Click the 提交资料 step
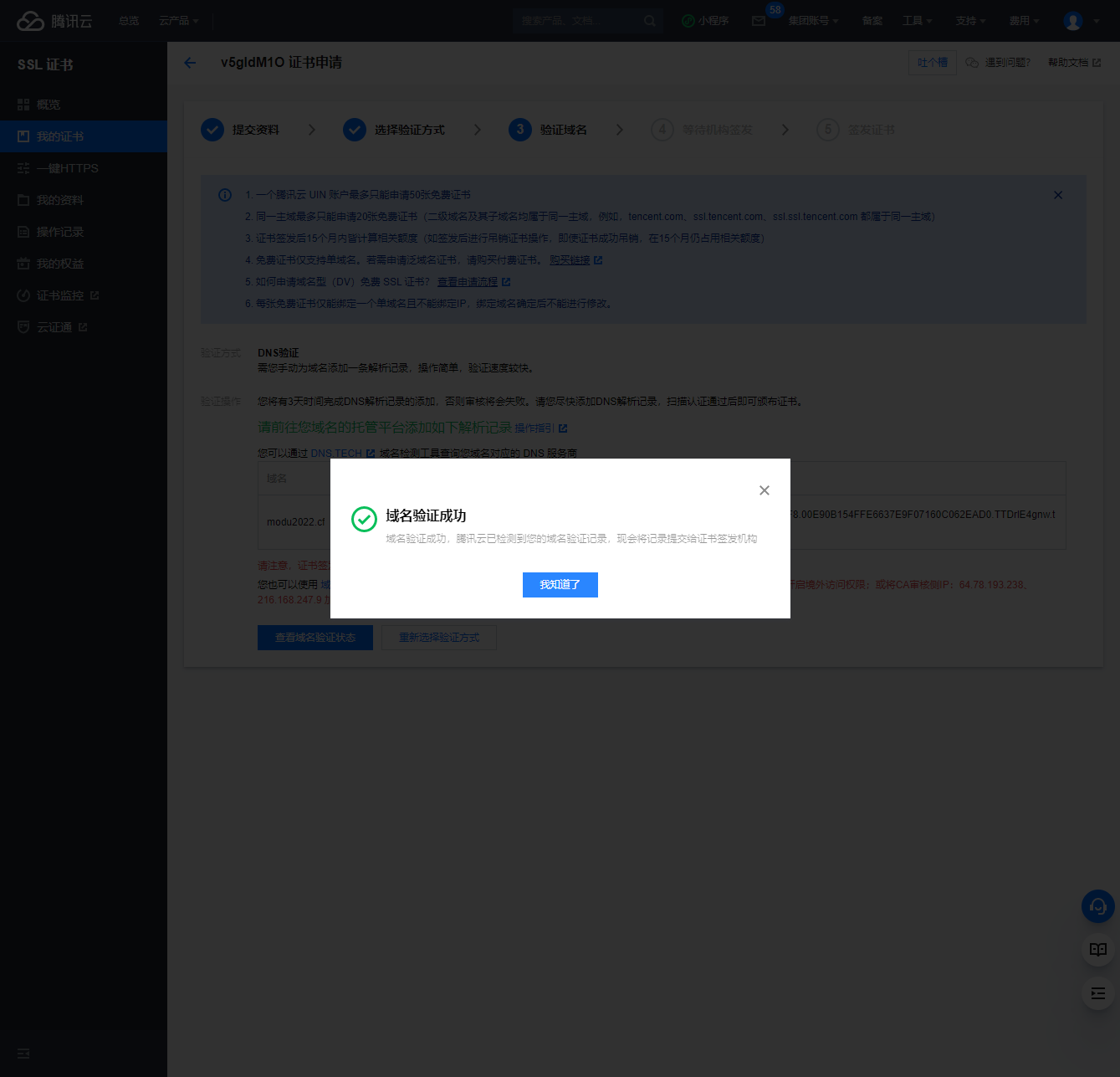 tap(240, 130)
